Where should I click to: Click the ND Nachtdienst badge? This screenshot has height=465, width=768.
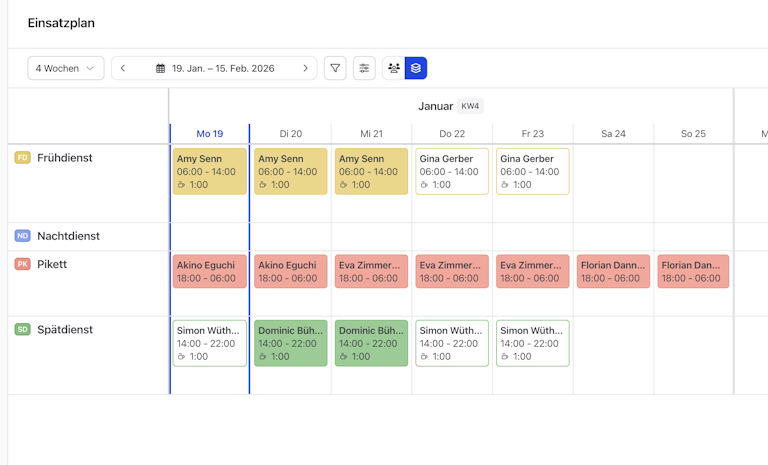click(22, 236)
